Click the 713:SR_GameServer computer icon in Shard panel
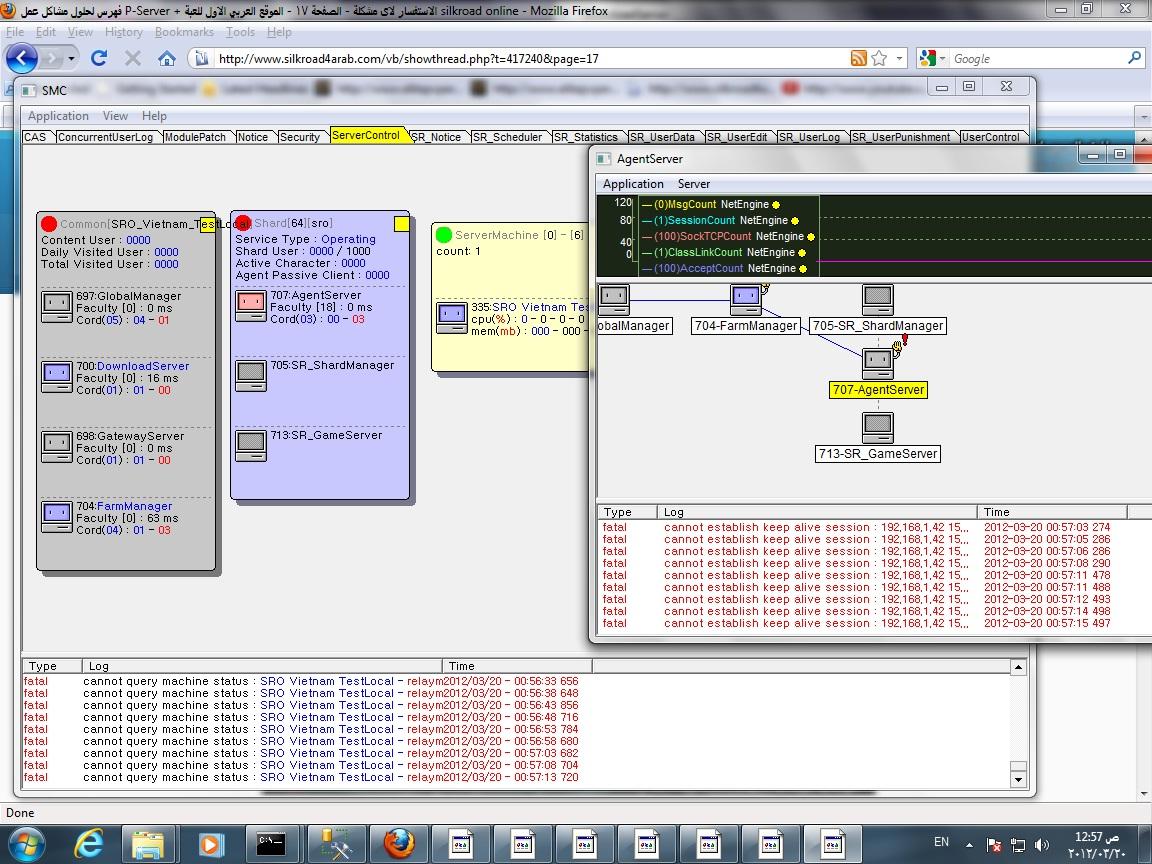1152x864 pixels. [x=251, y=446]
